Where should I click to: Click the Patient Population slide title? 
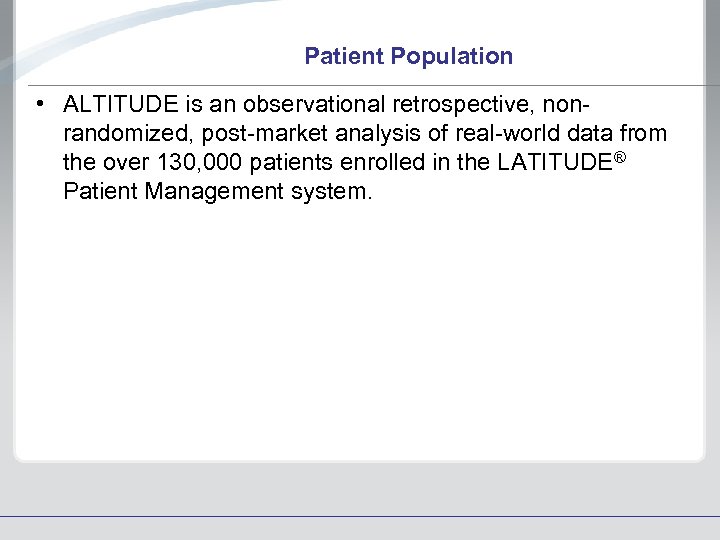pyautogui.click(x=408, y=56)
